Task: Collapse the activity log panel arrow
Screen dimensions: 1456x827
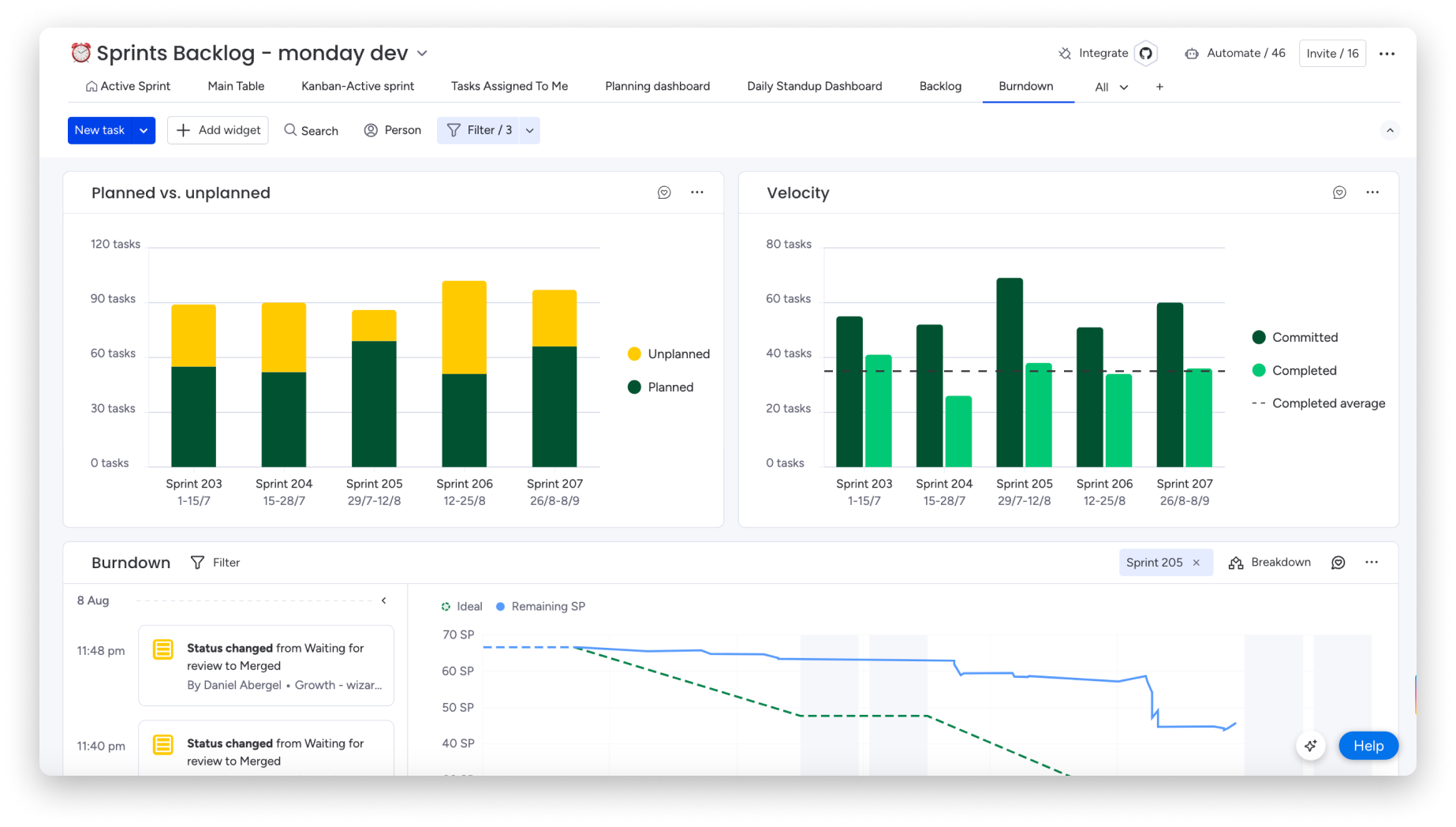Action: pyautogui.click(x=384, y=601)
